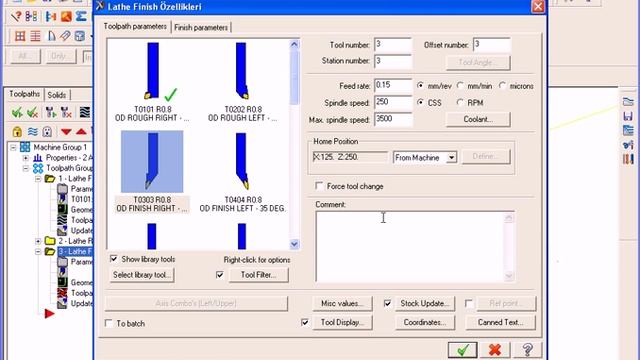
Task: Click the Coordinates button
Action: pos(424,322)
